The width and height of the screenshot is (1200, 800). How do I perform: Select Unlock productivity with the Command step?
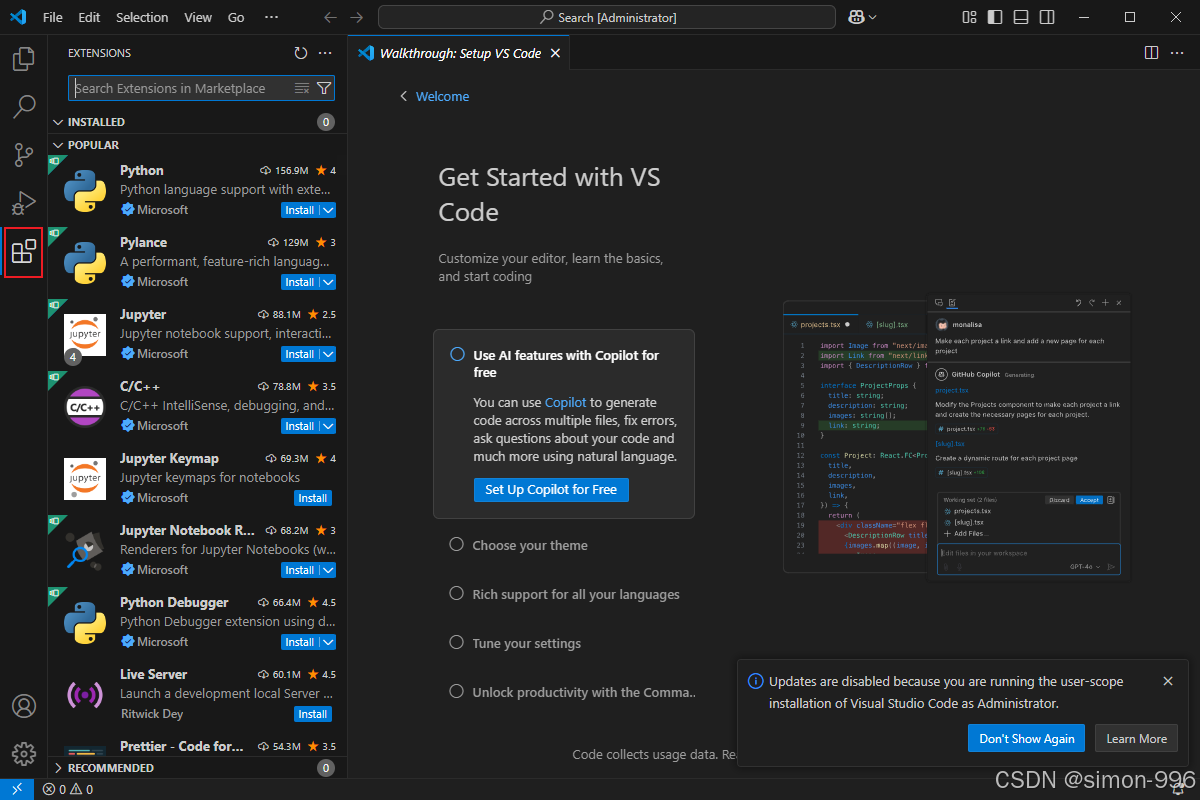572,692
